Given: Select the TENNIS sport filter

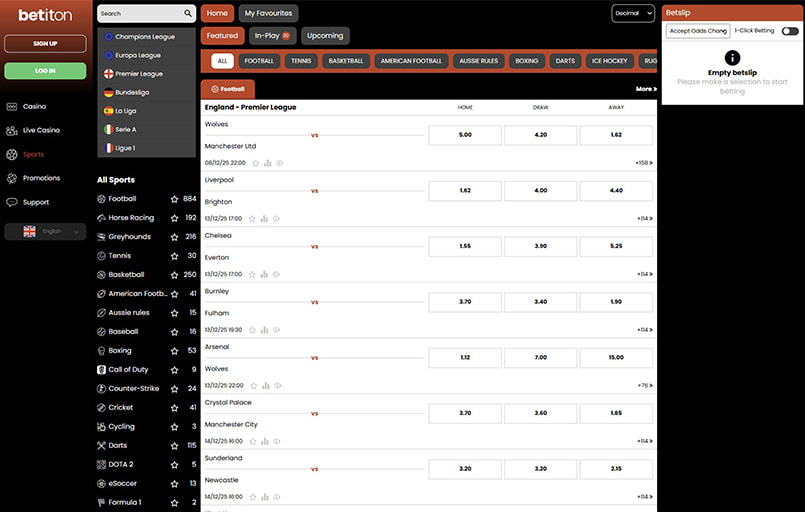Looking at the screenshot, I should [301, 61].
